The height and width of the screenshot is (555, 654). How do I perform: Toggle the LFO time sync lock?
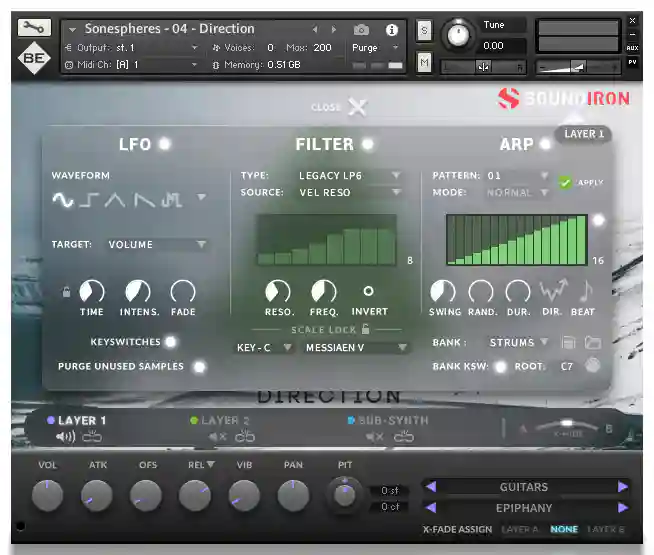click(66, 291)
